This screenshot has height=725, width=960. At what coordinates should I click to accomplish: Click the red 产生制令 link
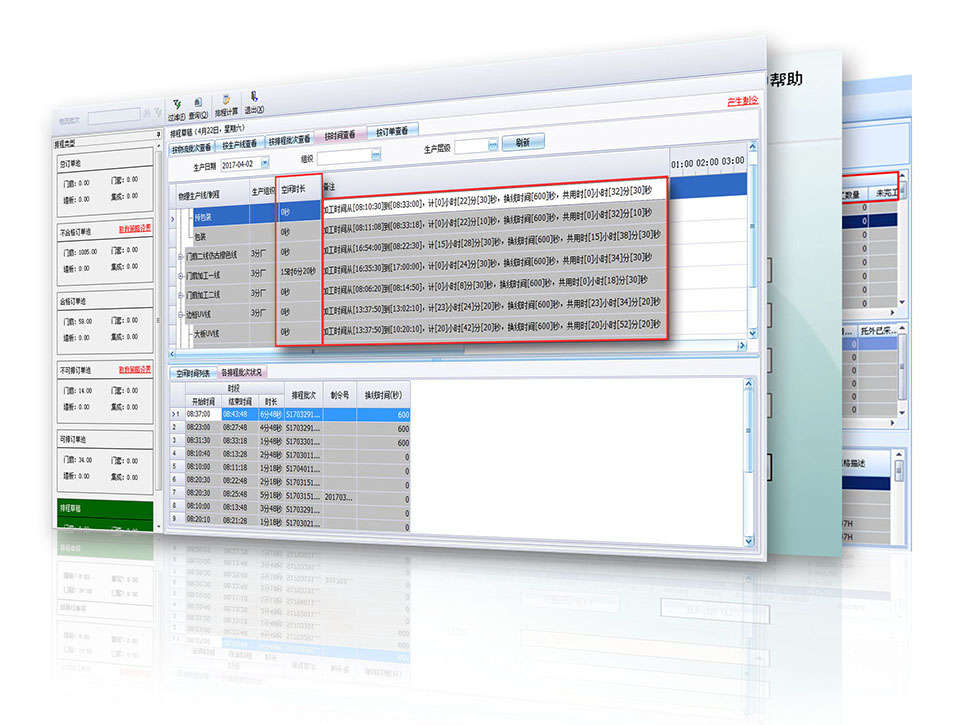coord(742,100)
